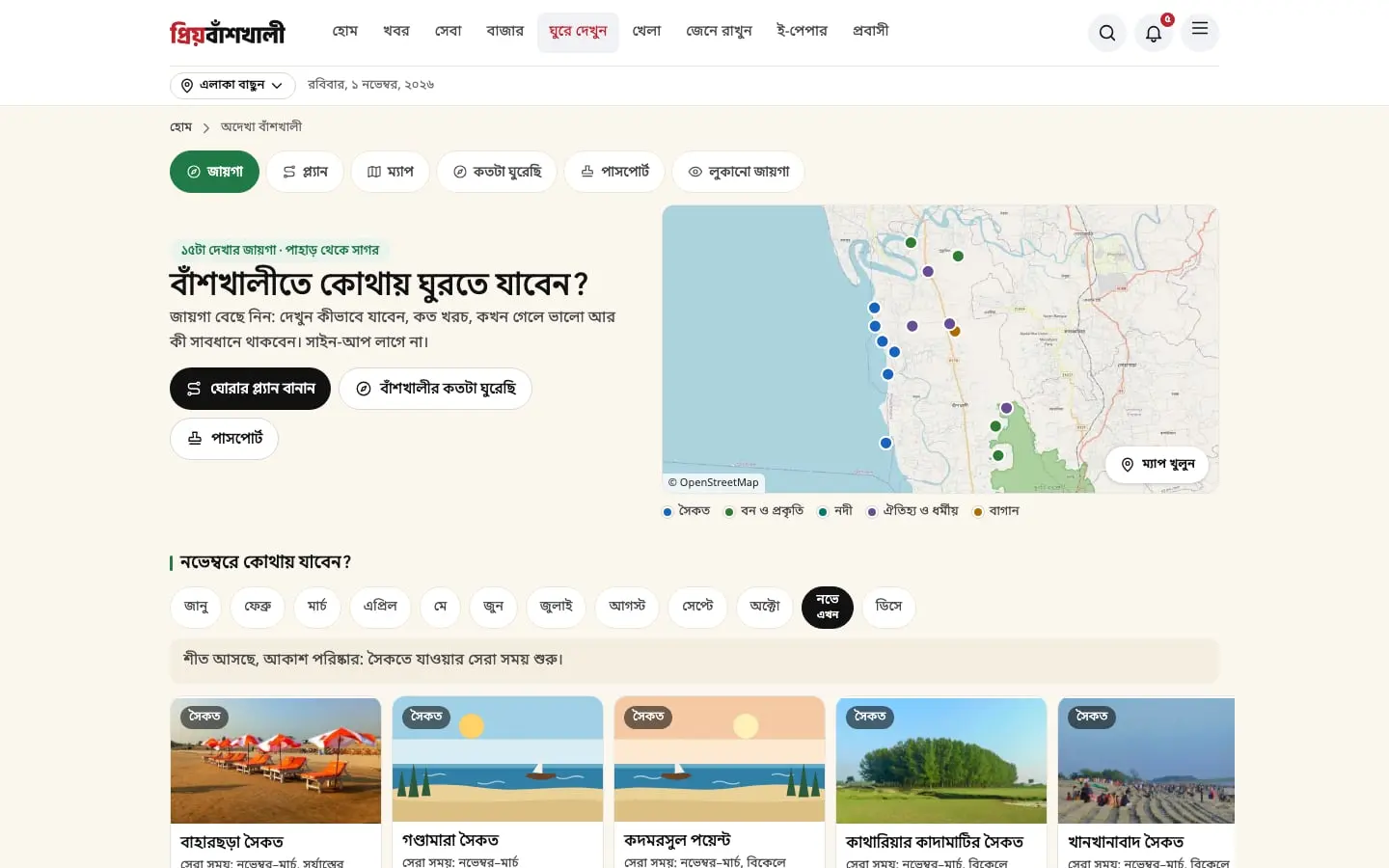This screenshot has height=868, width=1389.
Task: Open the বাজার menu item
Action: [504, 32]
